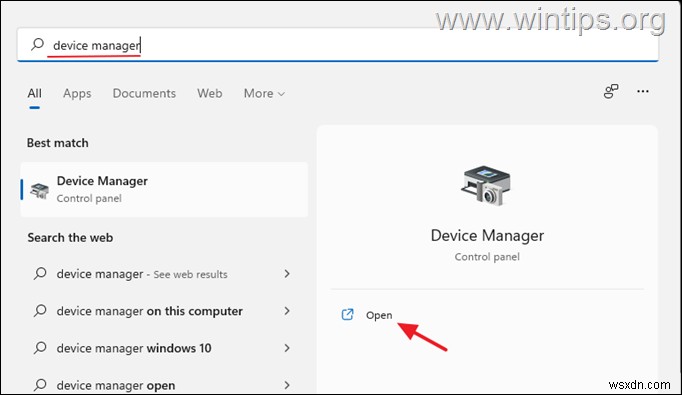
Task: Expand the arrow for 'device manager - See web results'
Action: (x=287, y=274)
